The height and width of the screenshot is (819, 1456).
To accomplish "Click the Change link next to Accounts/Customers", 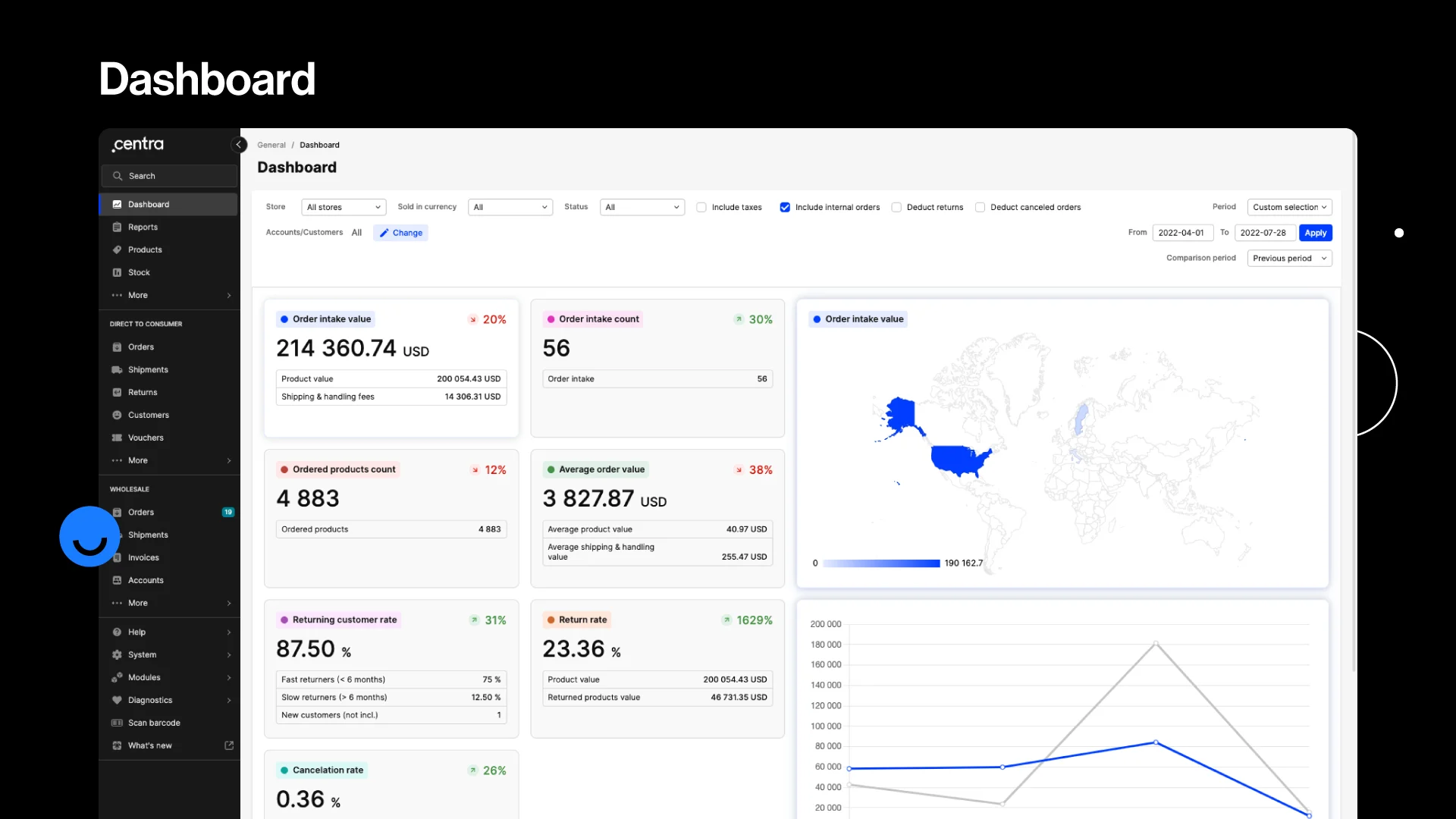I will pyautogui.click(x=401, y=233).
